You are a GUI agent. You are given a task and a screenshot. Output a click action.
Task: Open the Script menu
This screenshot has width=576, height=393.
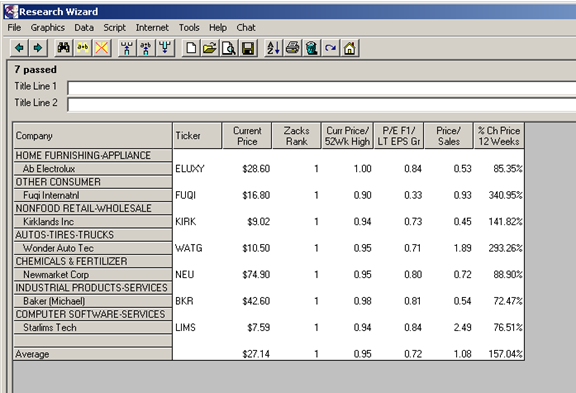coord(114,28)
